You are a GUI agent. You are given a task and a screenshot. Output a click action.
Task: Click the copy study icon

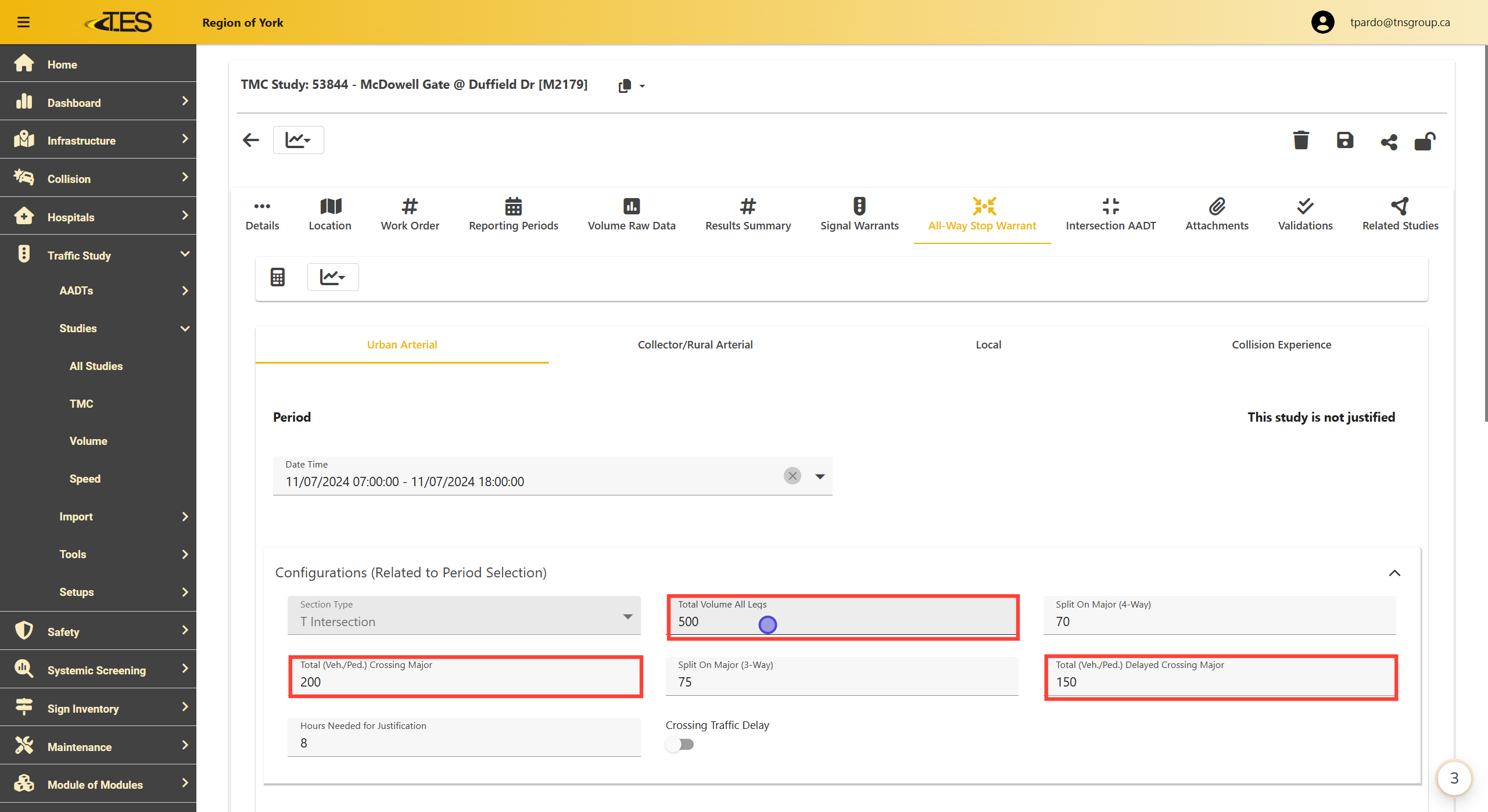pyautogui.click(x=625, y=86)
